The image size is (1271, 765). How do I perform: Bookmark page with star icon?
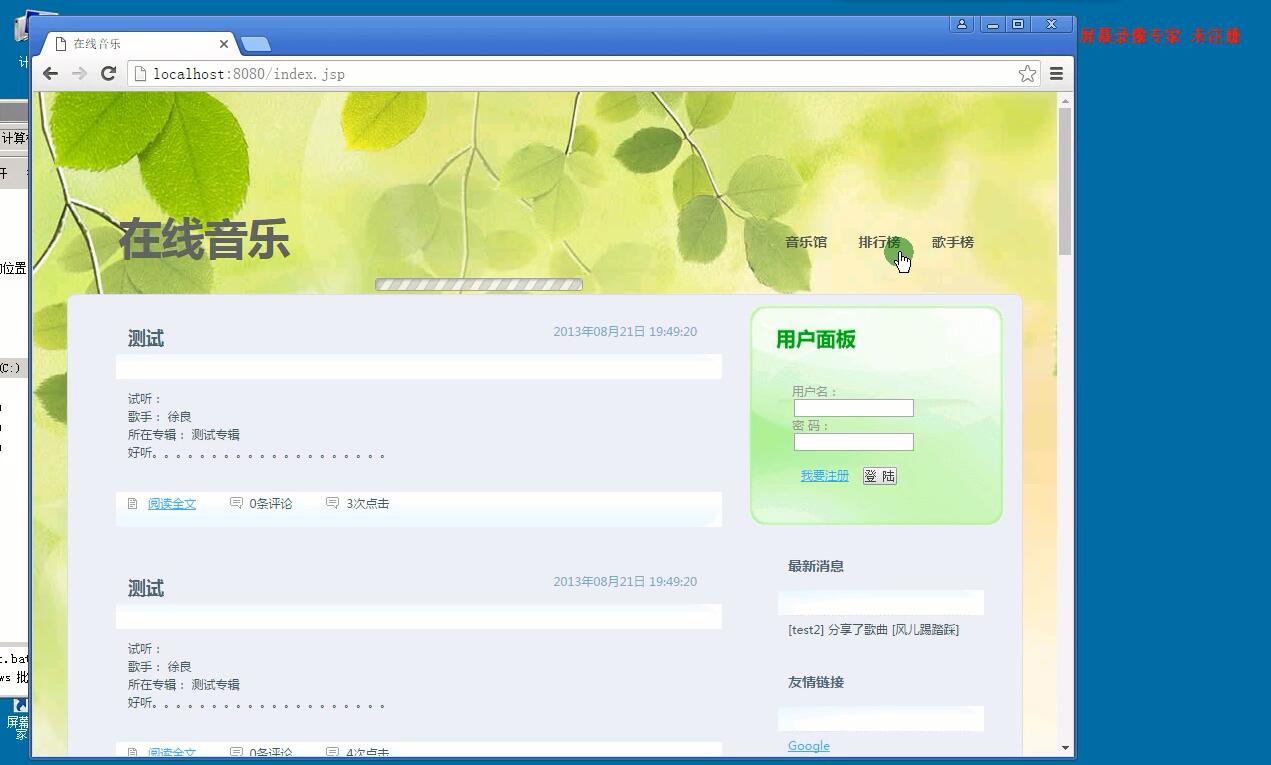1027,73
